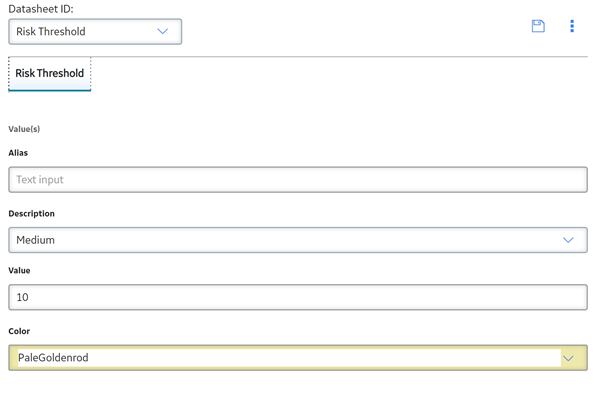This screenshot has width=600, height=398.
Task: Click the Medium description selection
Action: [298, 240]
